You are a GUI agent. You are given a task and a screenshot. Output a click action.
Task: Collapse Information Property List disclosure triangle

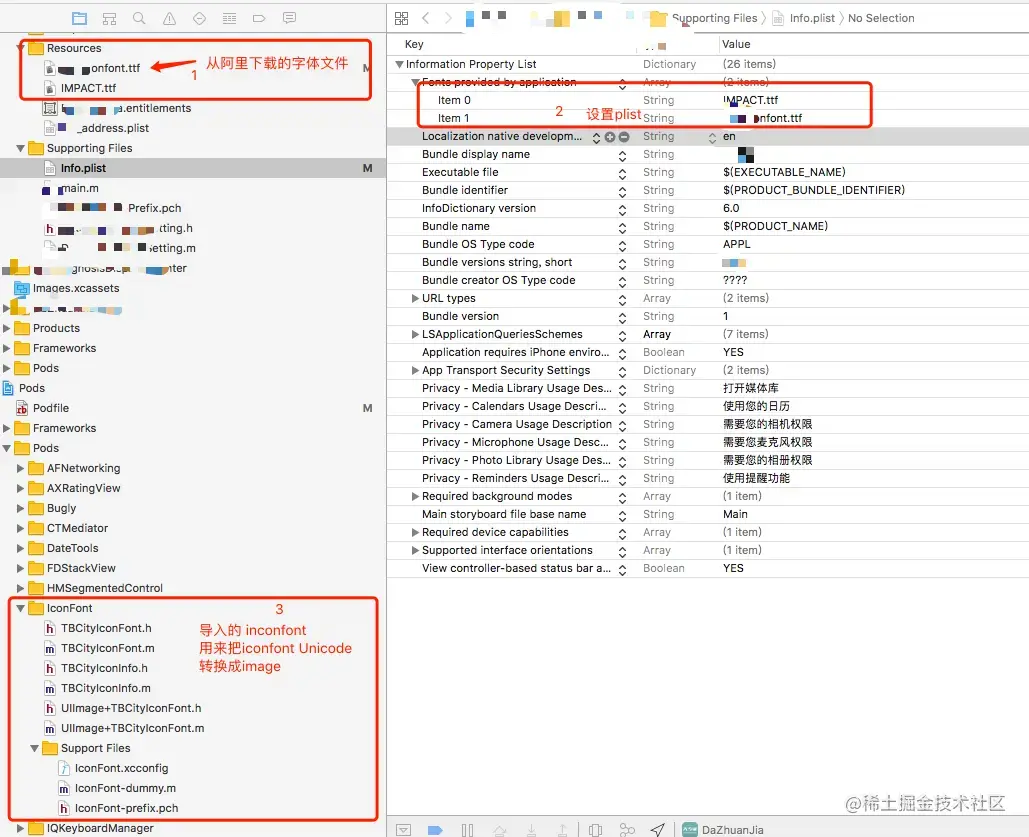click(399, 64)
